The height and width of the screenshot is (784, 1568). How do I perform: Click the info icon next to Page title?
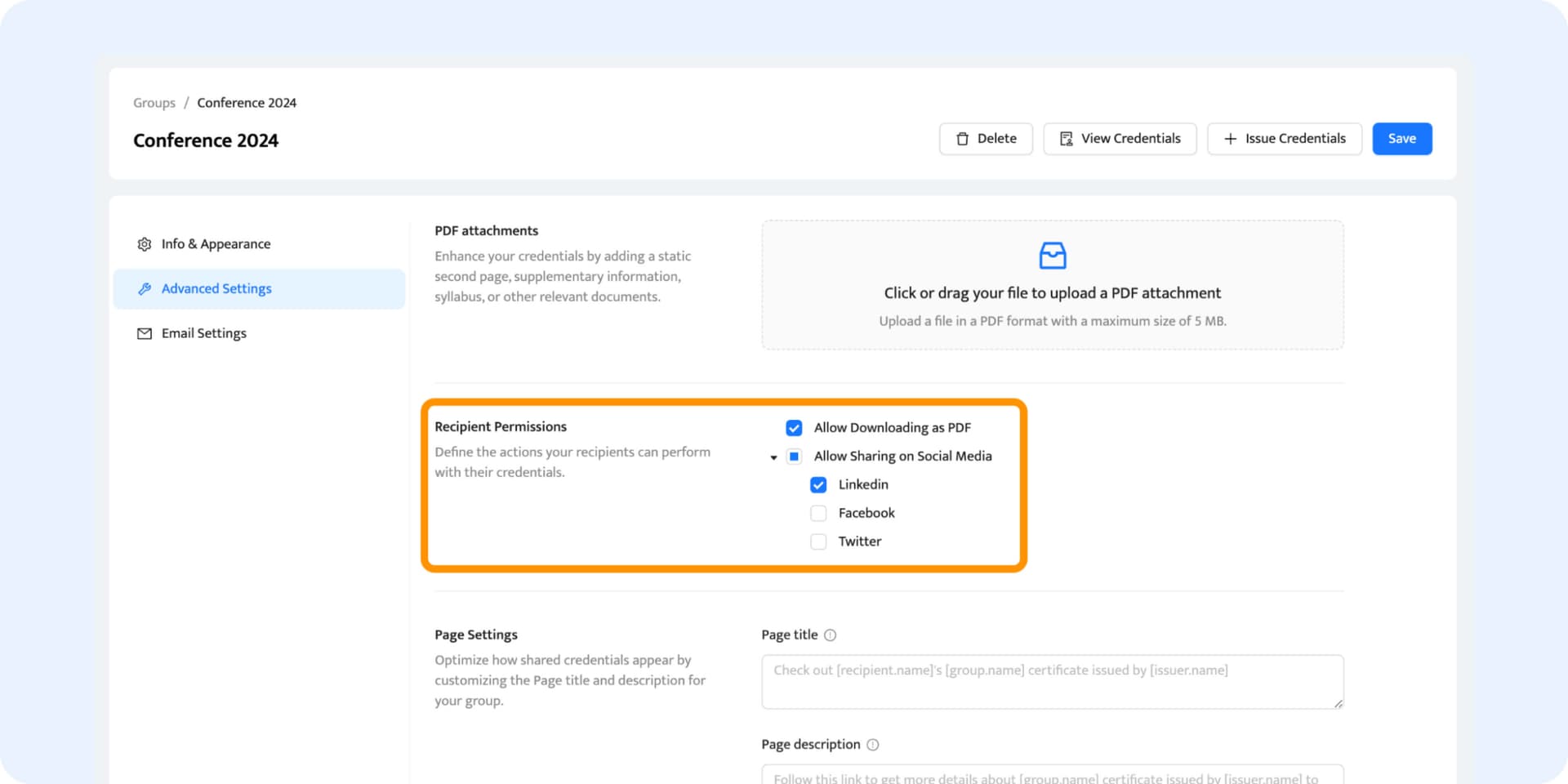click(830, 635)
